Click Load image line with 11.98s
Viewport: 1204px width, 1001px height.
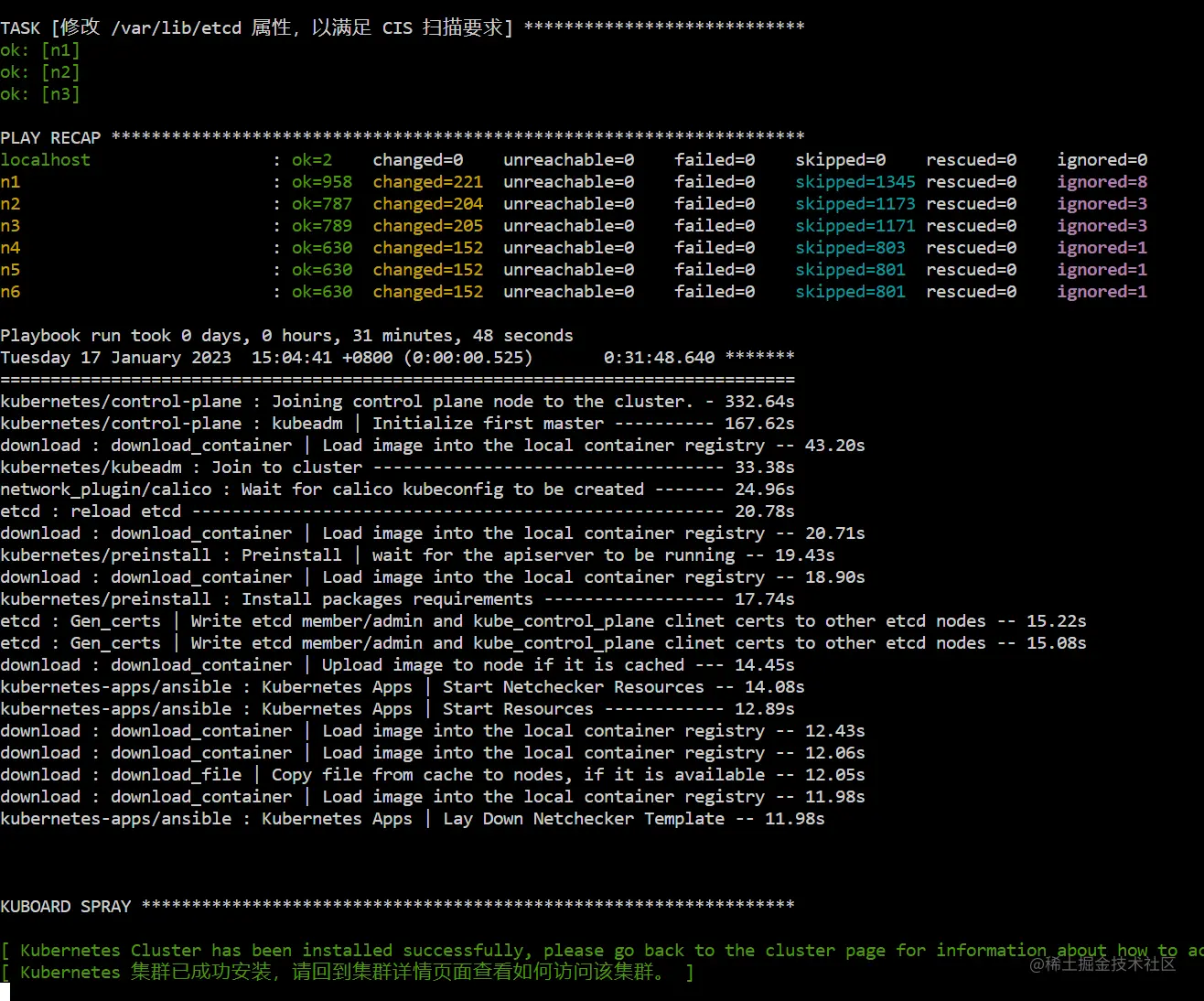(433, 797)
